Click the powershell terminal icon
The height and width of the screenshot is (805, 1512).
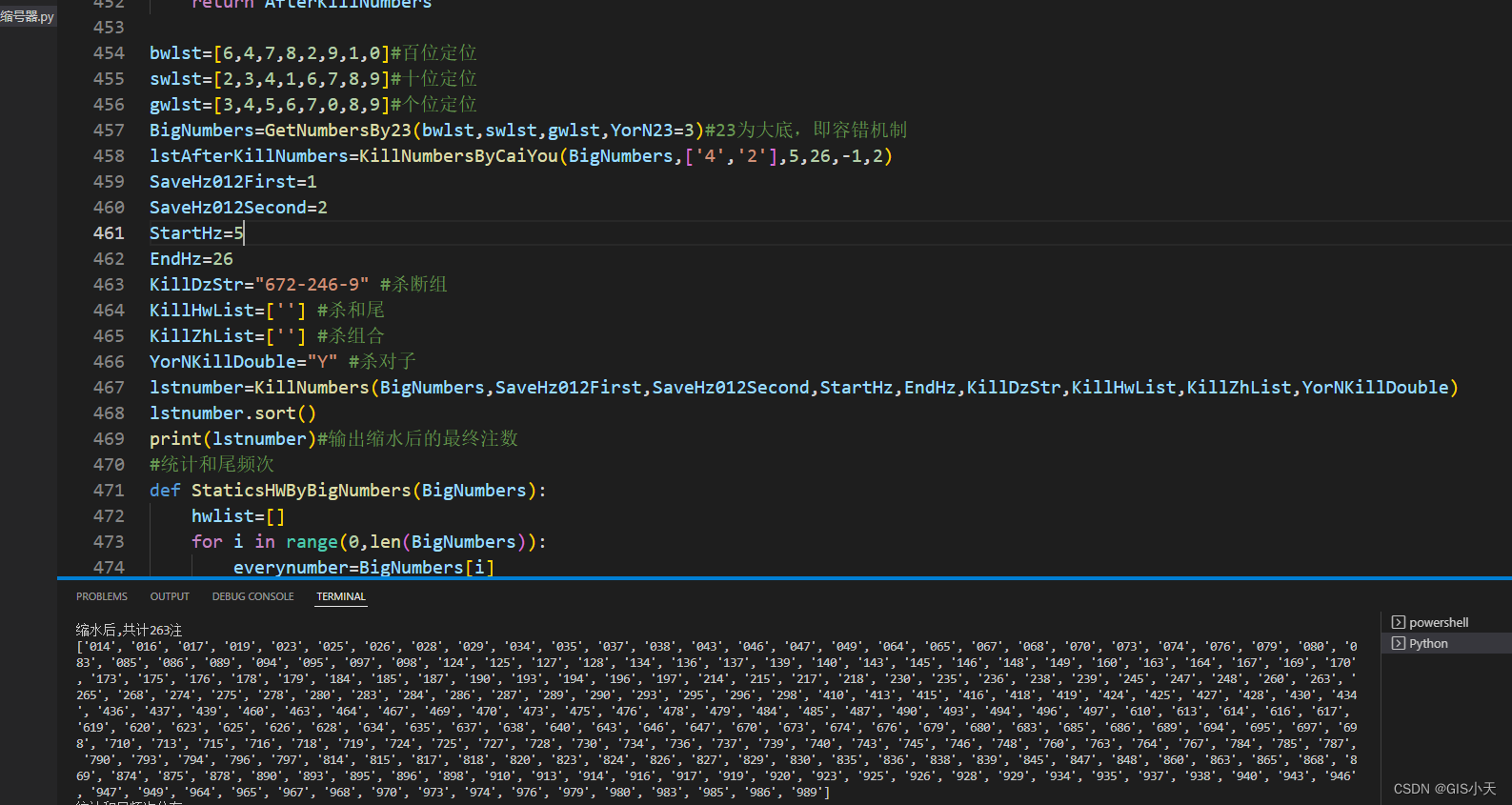coord(1398,622)
